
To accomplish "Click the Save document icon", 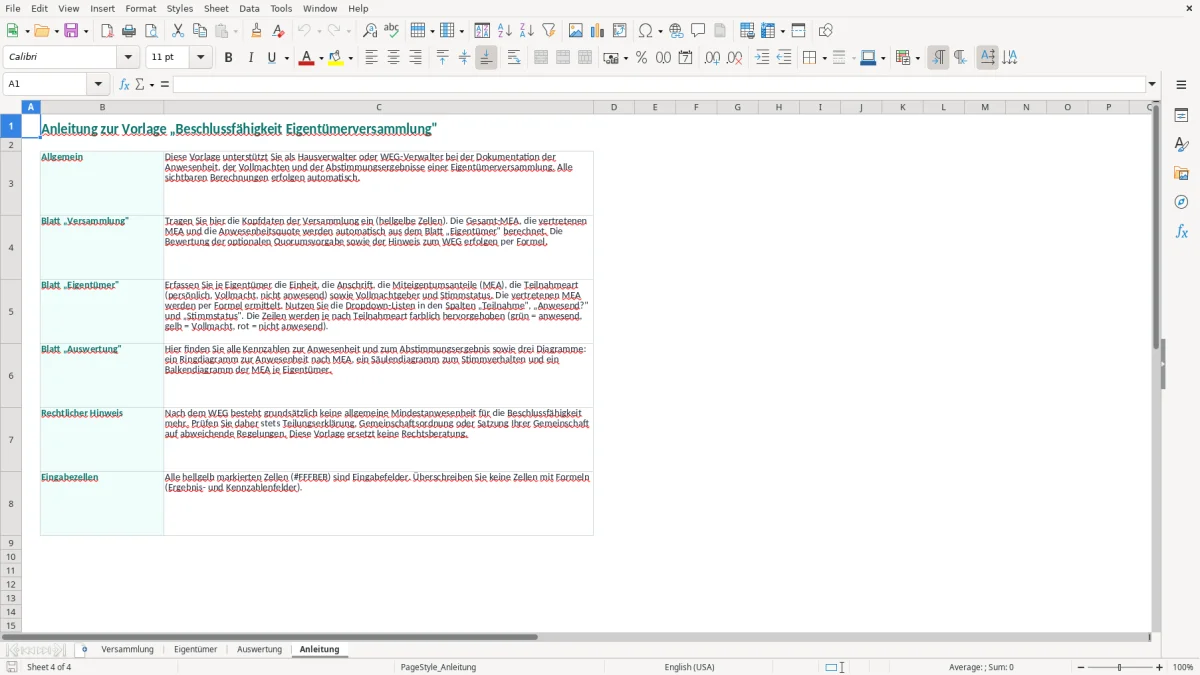I will pos(70,31).
